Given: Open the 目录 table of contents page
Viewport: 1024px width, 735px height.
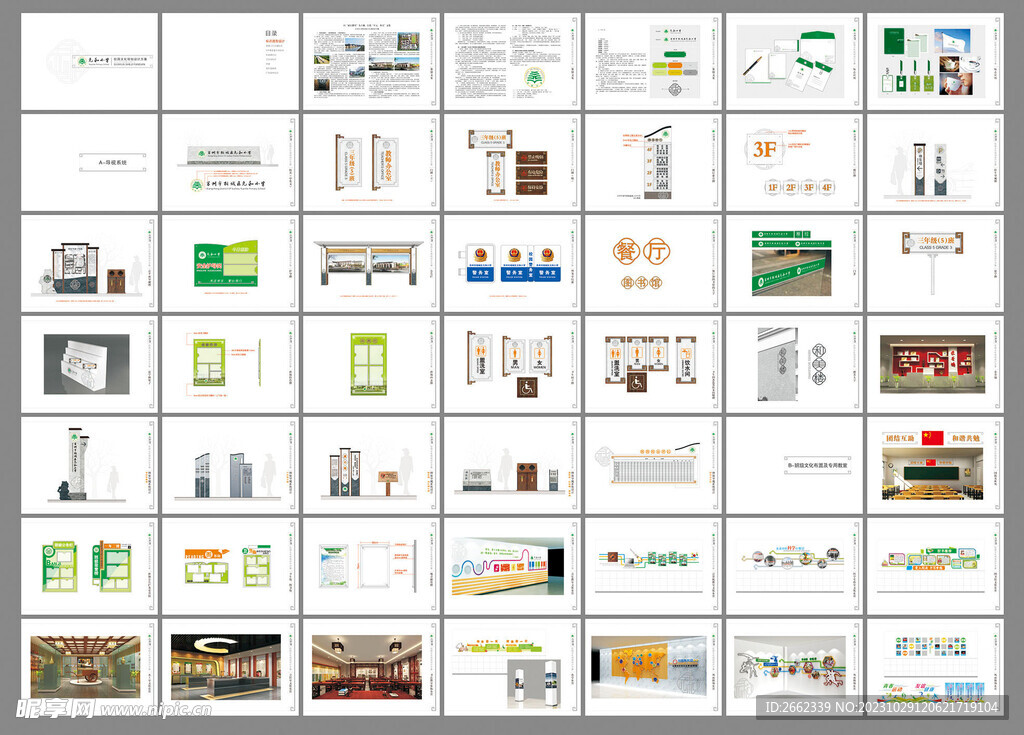Looking at the screenshot, I should [231, 61].
